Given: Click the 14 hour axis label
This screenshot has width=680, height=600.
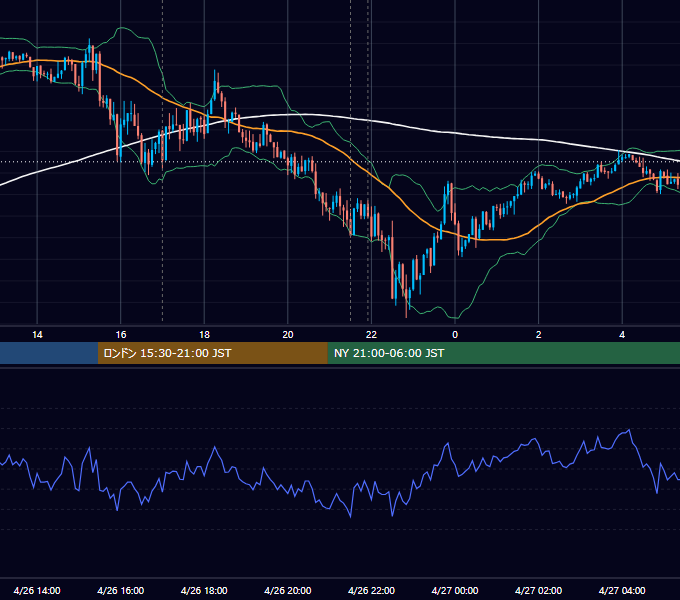Looking at the screenshot, I should pos(37,335).
